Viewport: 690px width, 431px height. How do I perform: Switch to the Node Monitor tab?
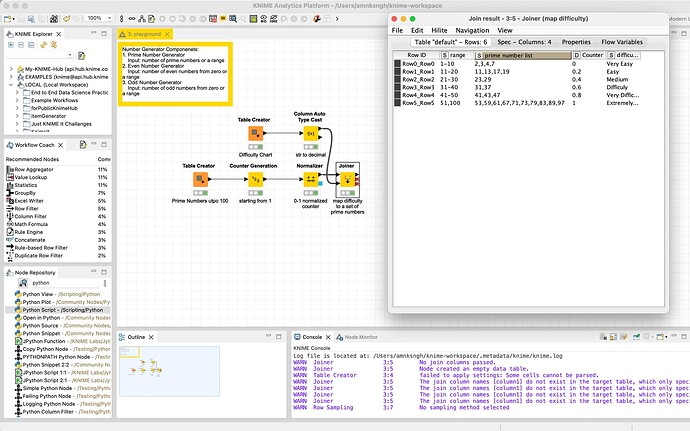pyautogui.click(x=357, y=337)
